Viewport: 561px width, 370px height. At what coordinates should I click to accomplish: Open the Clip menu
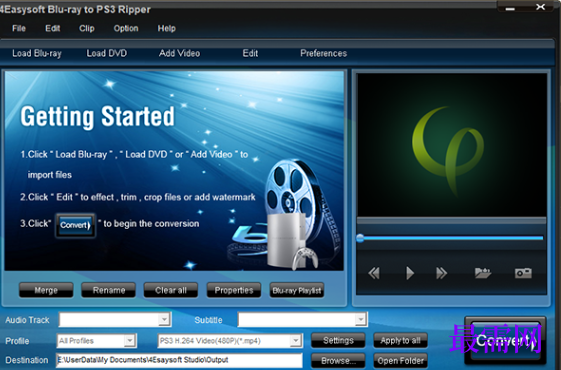(x=87, y=28)
